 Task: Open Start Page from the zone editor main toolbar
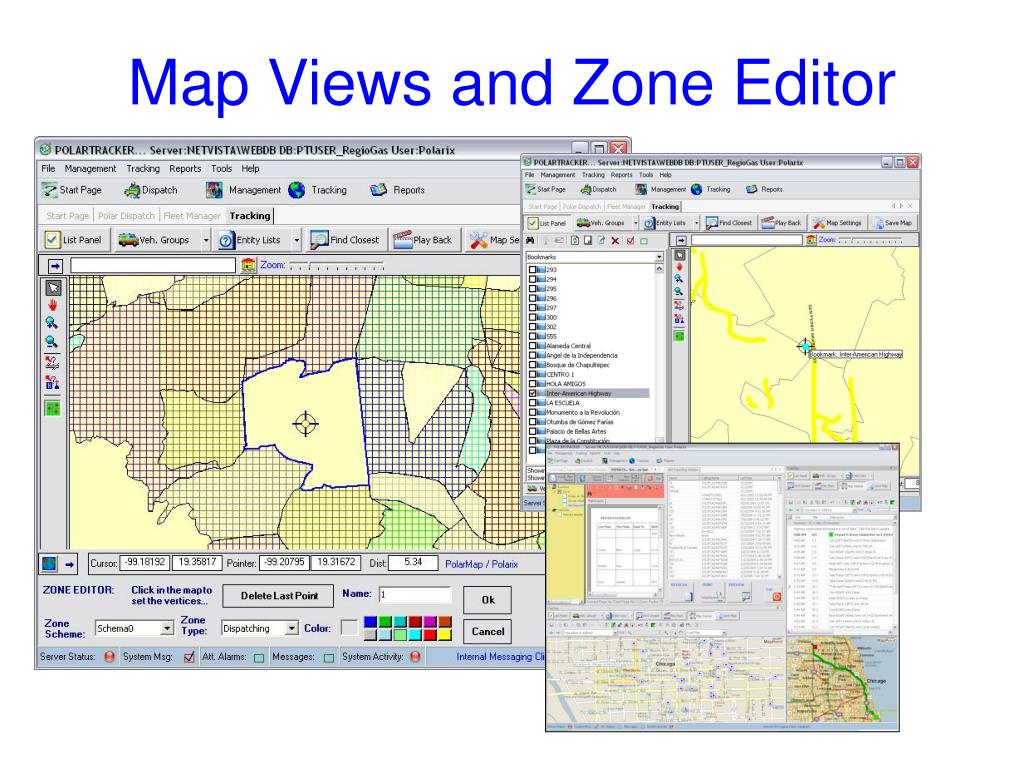[x=72, y=190]
